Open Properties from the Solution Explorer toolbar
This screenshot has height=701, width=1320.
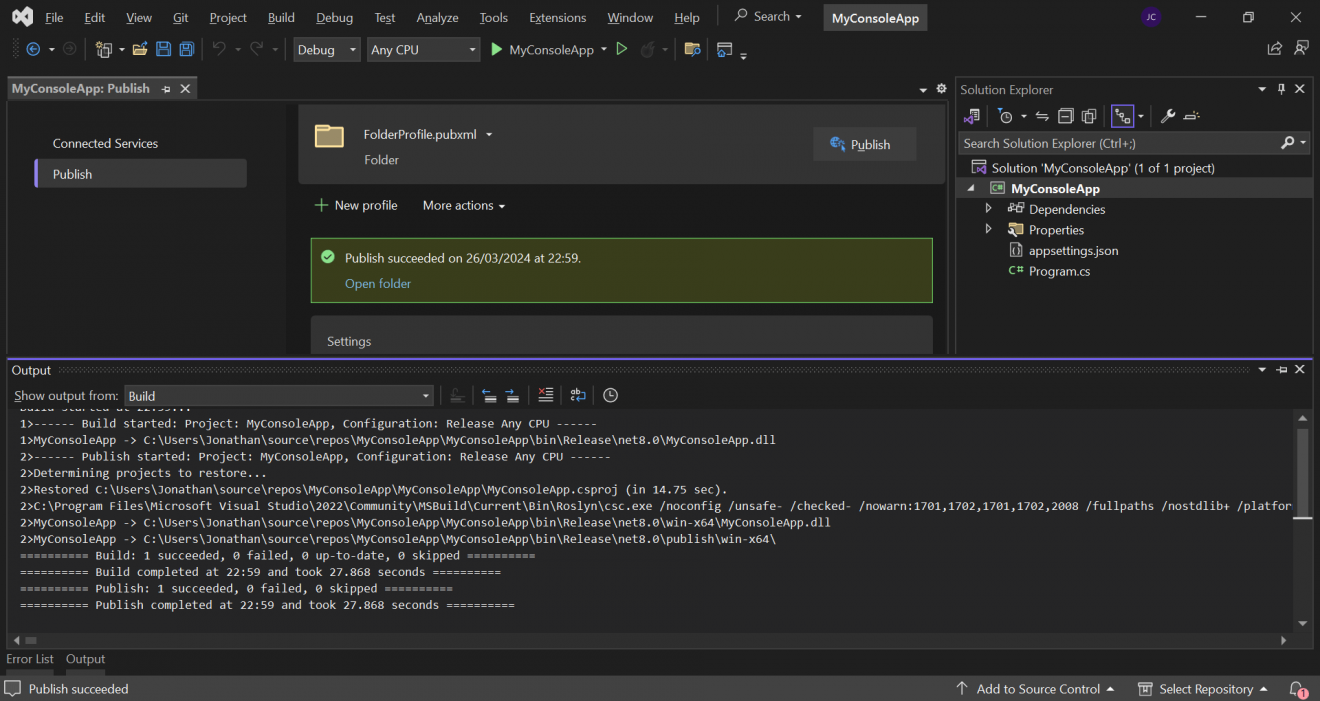point(1167,116)
